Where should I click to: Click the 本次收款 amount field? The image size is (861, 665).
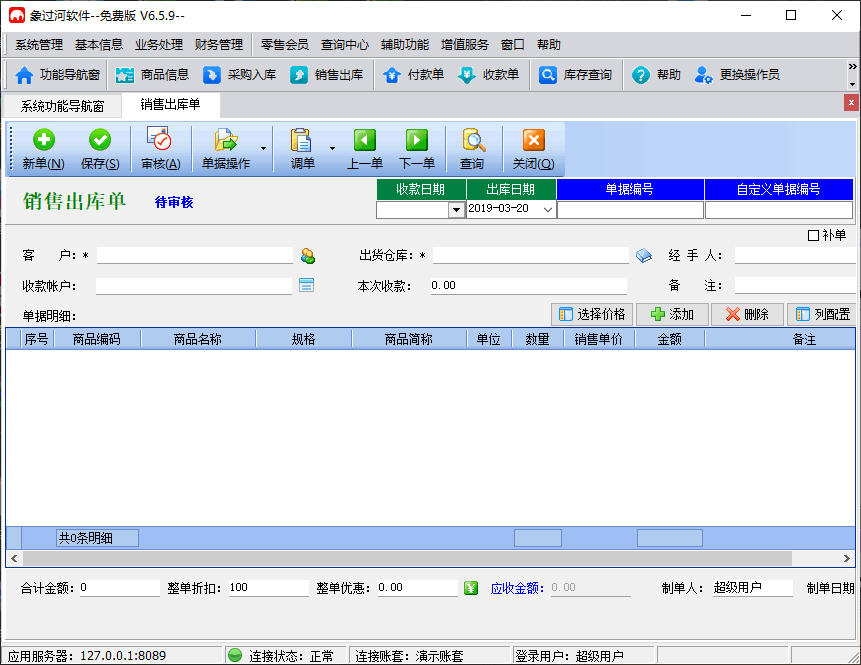[x=528, y=286]
